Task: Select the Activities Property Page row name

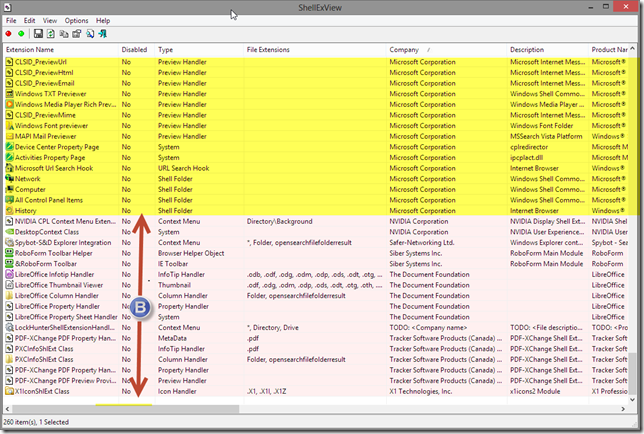Action: [x=50, y=158]
